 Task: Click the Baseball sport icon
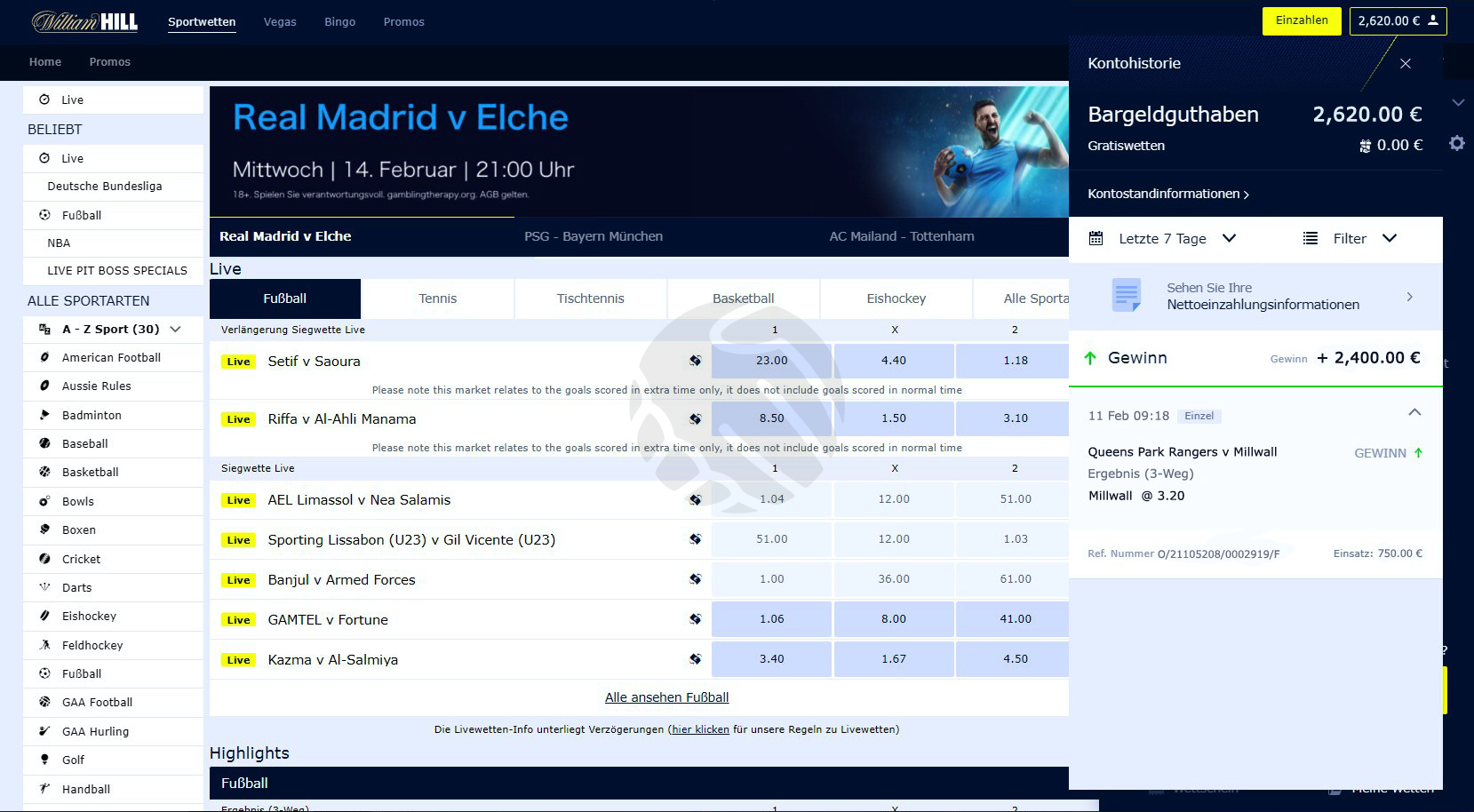point(44,443)
